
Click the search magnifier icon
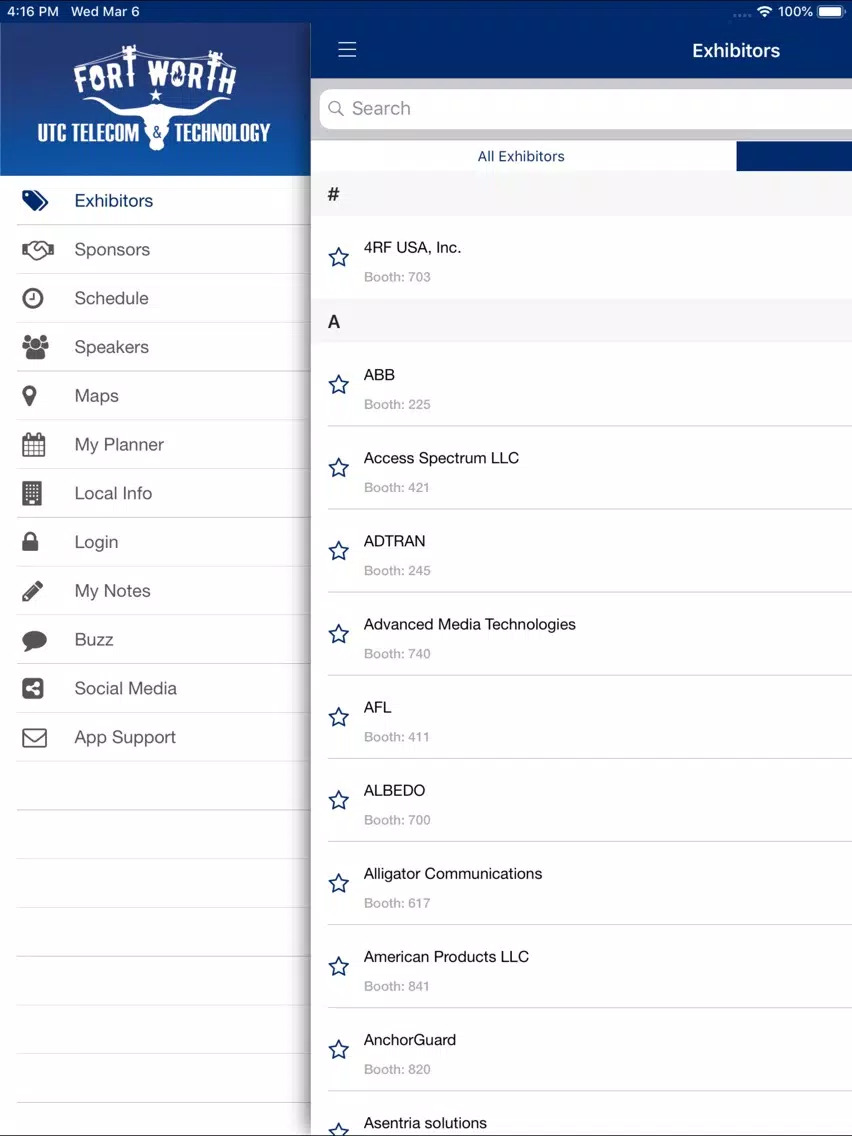point(335,108)
